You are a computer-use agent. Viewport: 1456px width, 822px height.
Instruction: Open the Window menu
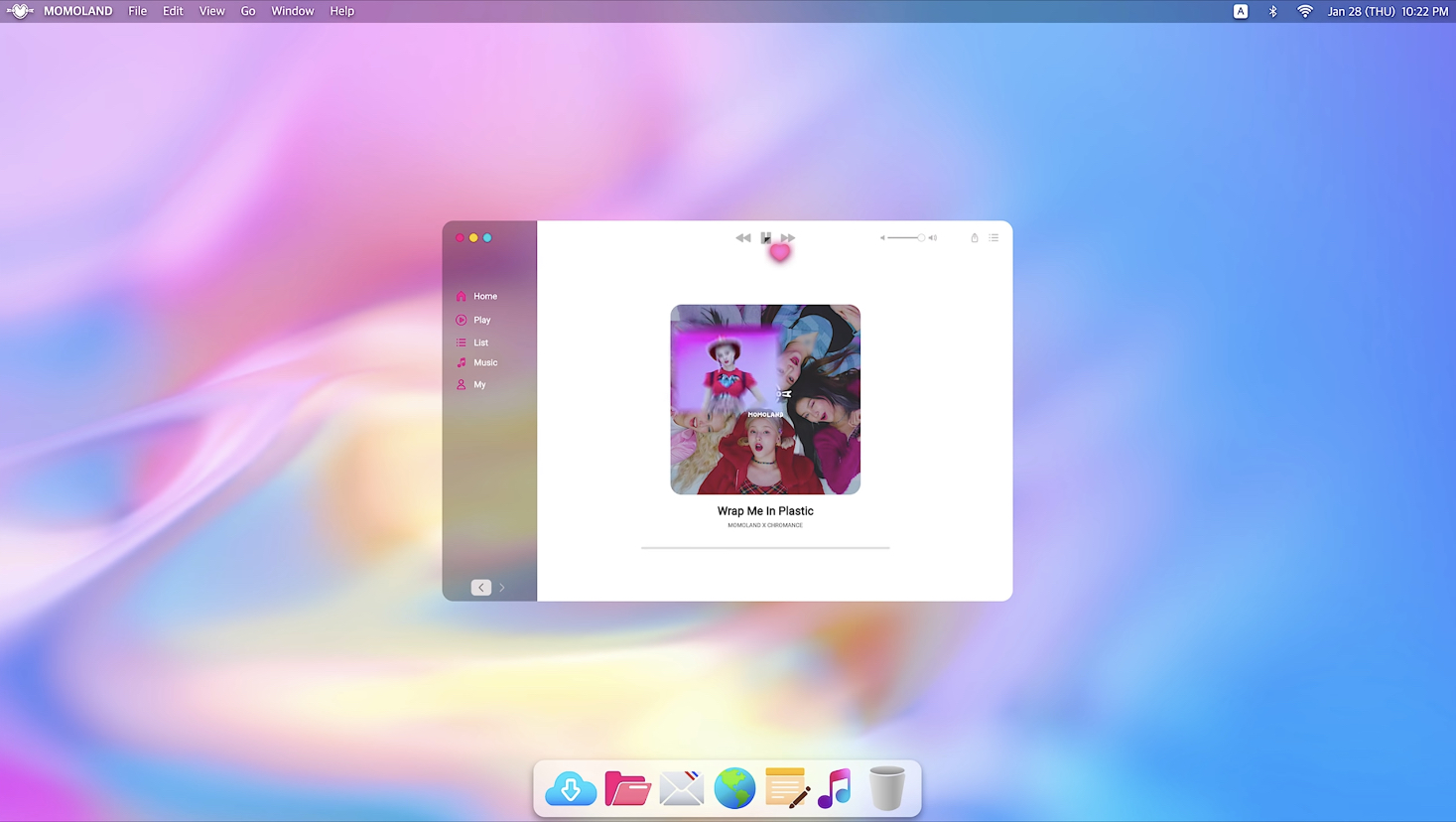(293, 11)
